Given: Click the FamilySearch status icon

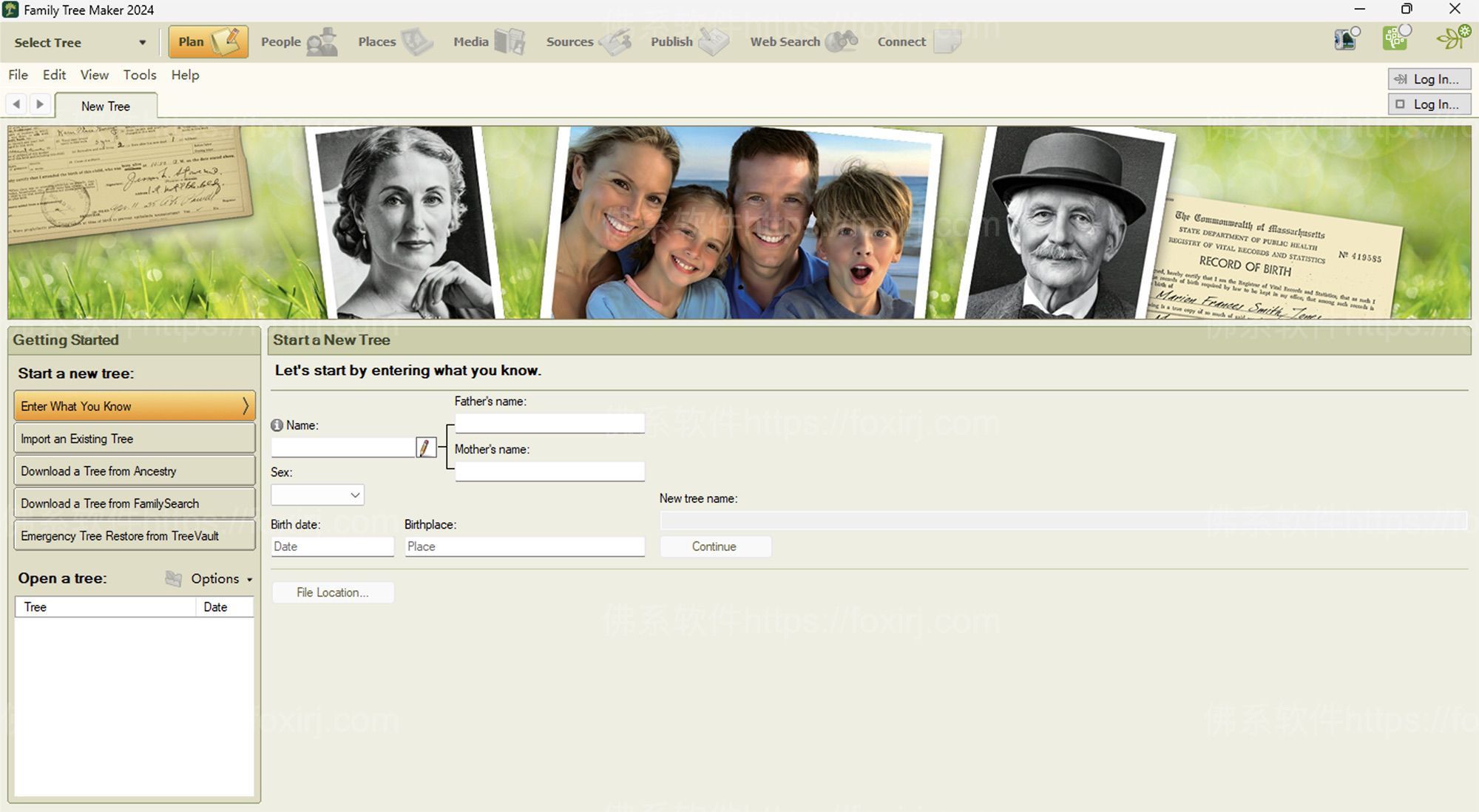Looking at the screenshot, I should pos(1396,37).
